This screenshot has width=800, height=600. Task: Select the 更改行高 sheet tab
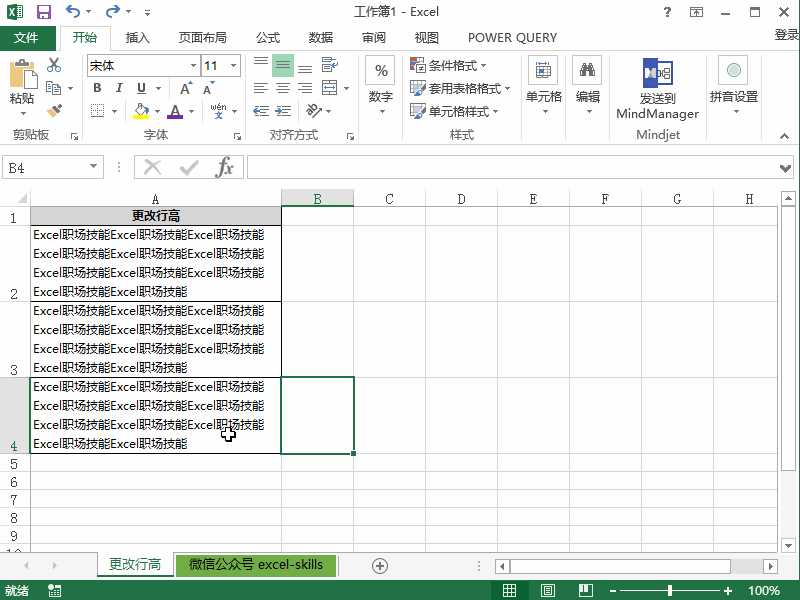point(135,564)
